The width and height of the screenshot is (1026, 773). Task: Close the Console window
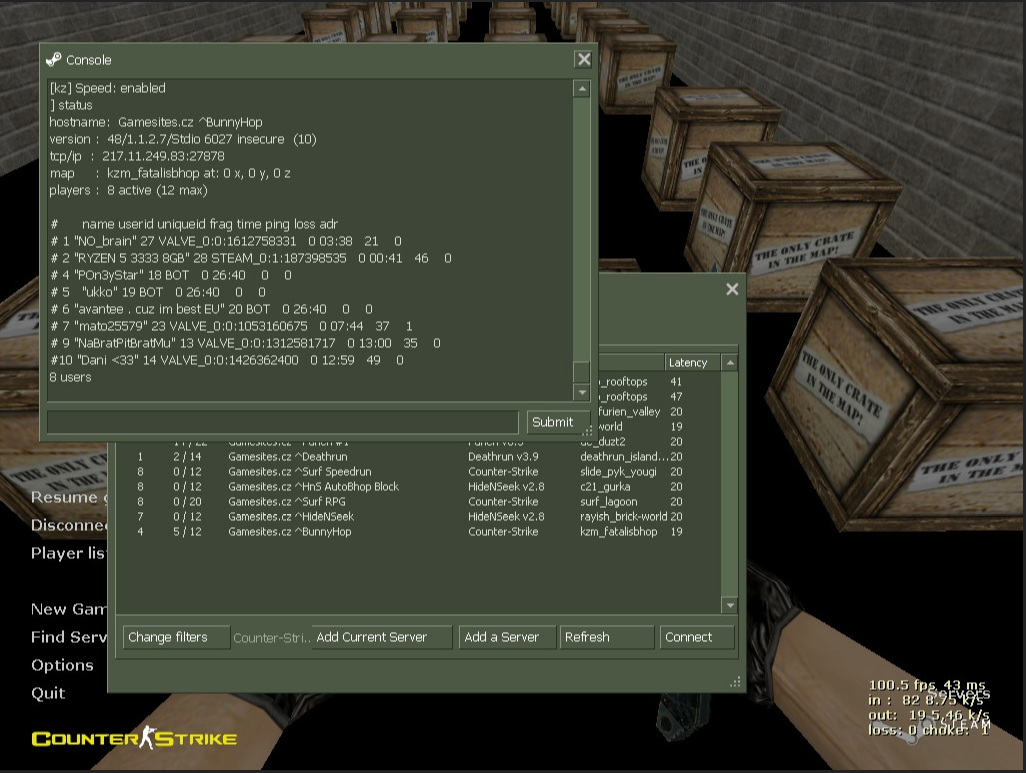tap(583, 60)
